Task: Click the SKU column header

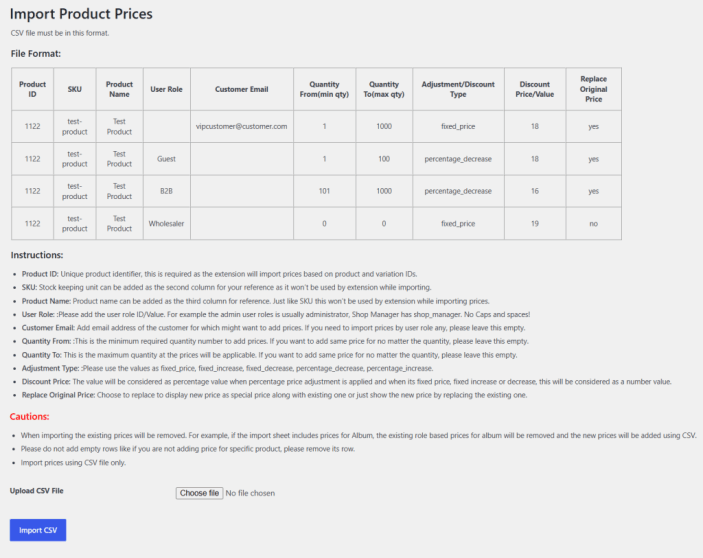Action: click(x=75, y=89)
